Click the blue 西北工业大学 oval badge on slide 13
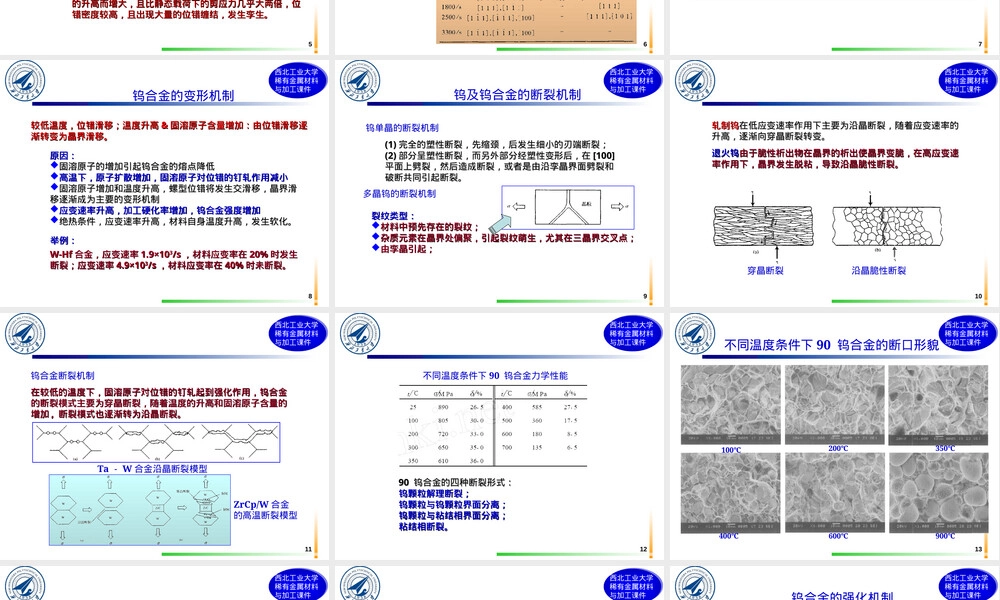Image resolution: width=1000 pixels, height=600 pixels. click(967, 333)
